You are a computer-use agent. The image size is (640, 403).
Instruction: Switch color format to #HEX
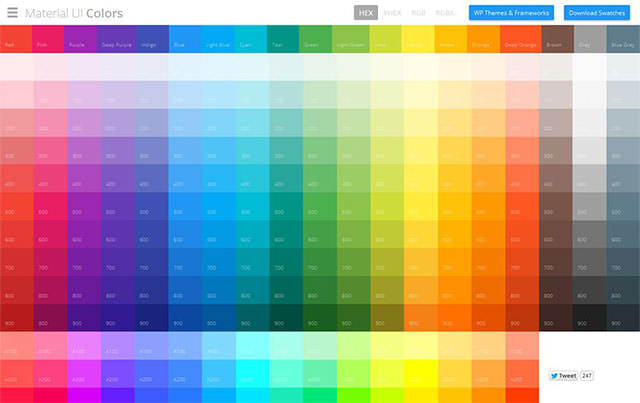pyautogui.click(x=393, y=13)
